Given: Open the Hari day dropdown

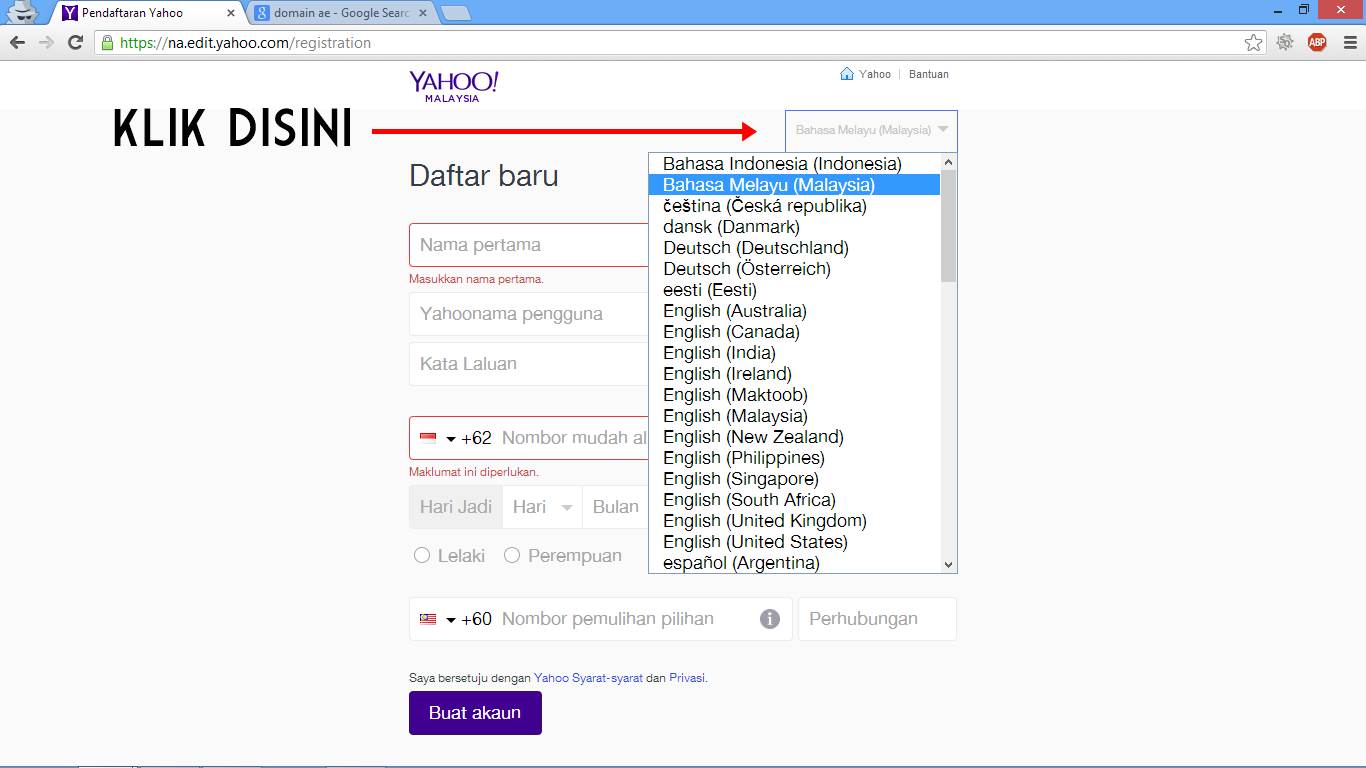Looking at the screenshot, I should [543, 507].
